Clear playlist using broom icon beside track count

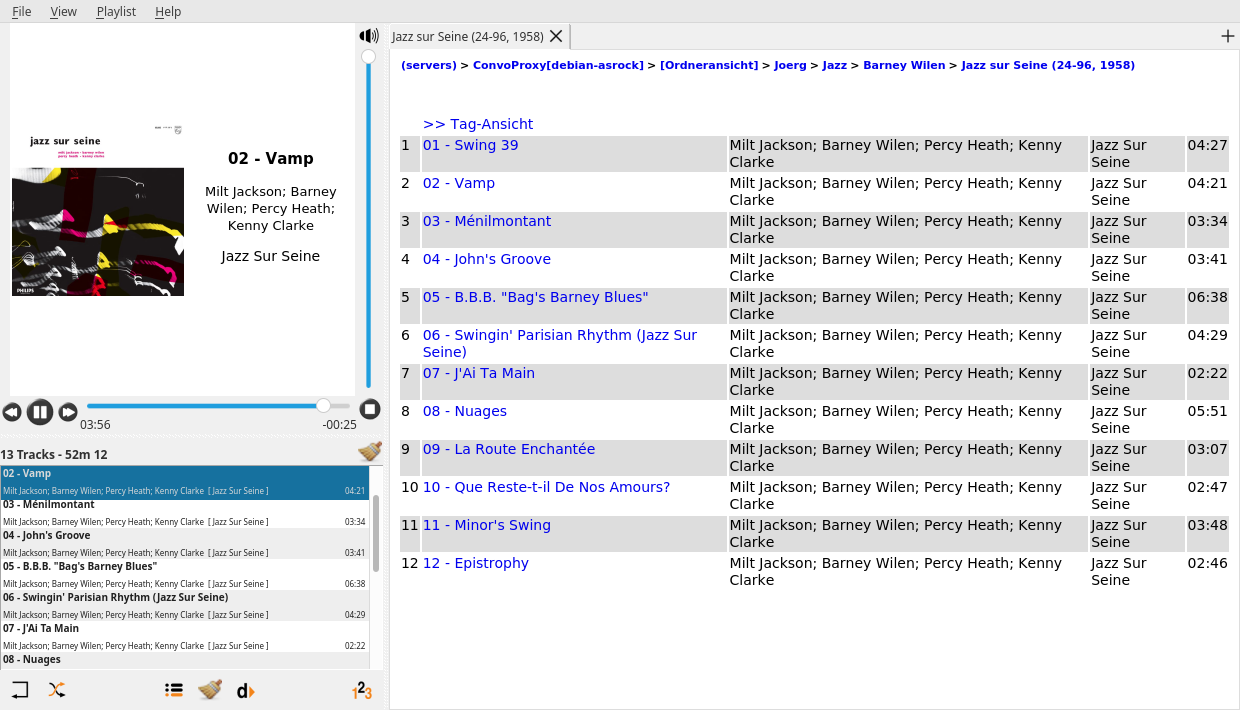370,453
